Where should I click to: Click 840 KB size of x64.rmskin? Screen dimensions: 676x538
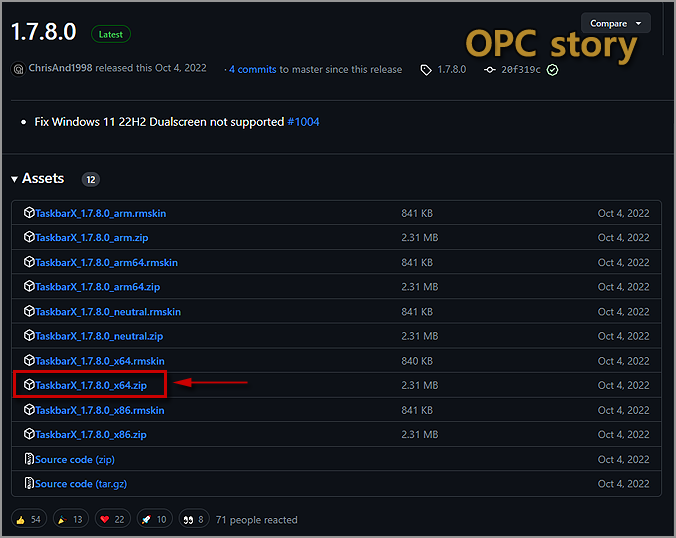click(x=417, y=361)
